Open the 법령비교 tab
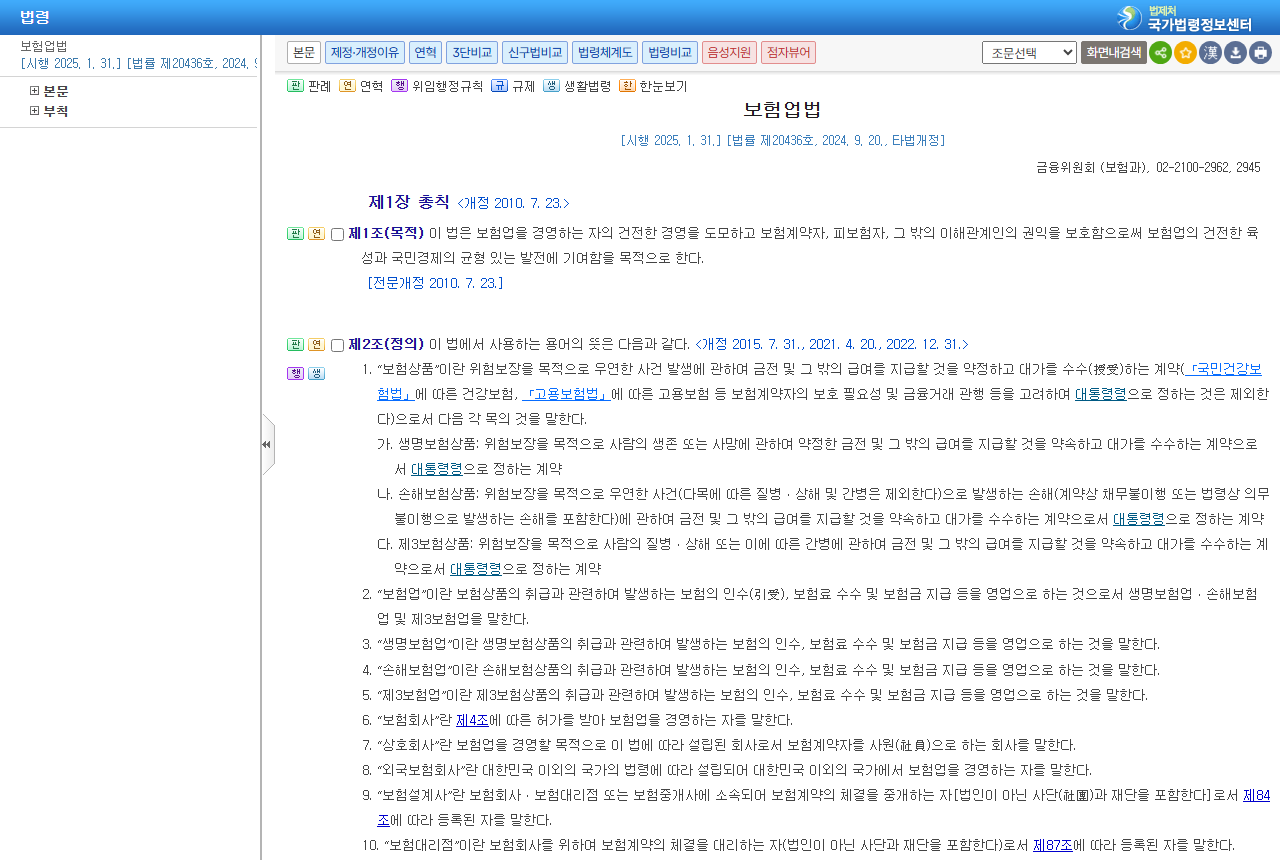The width and height of the screenshot is (1280, 860). (x=670, y=52)
